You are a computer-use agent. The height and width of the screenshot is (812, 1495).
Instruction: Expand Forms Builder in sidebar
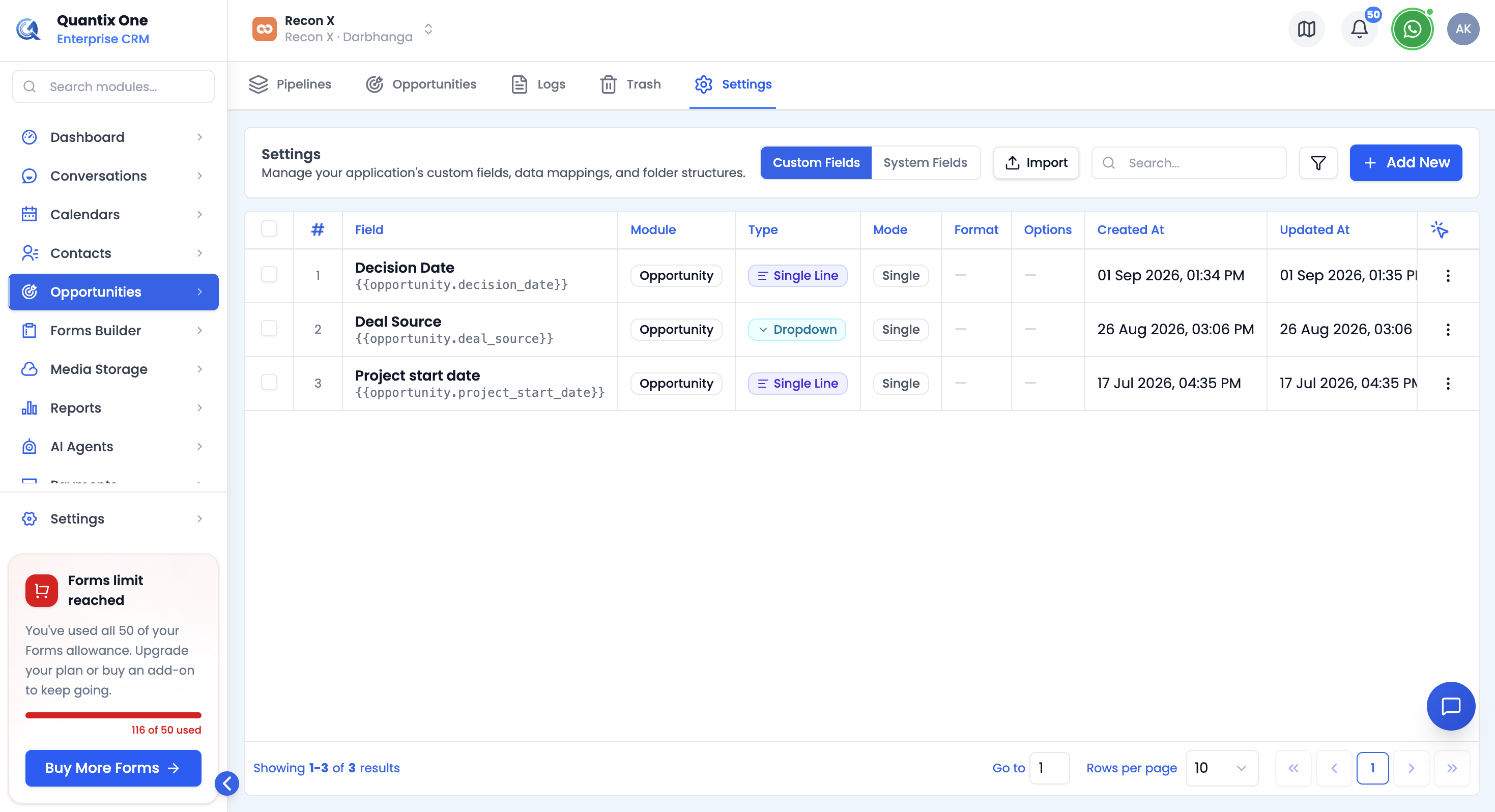(113, 331)
